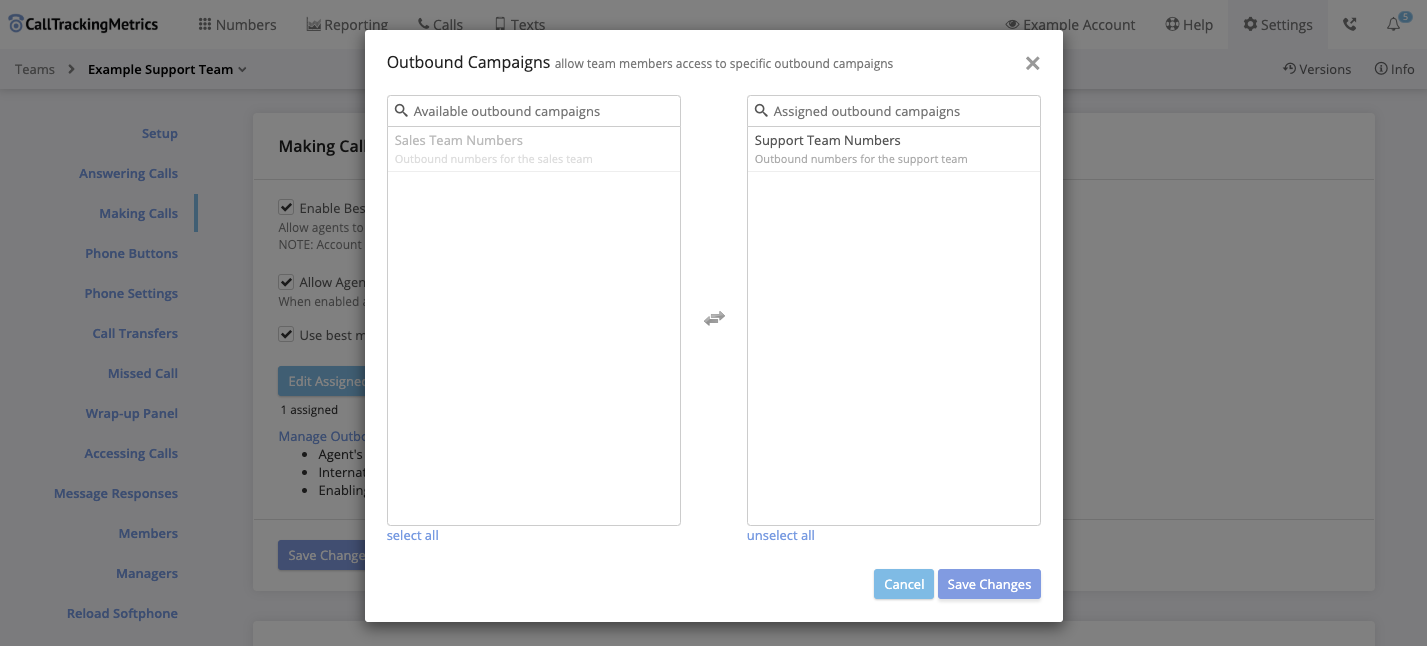Select Support Team Numbers campaign
The image size is (1427, 646).
(893, 149)
